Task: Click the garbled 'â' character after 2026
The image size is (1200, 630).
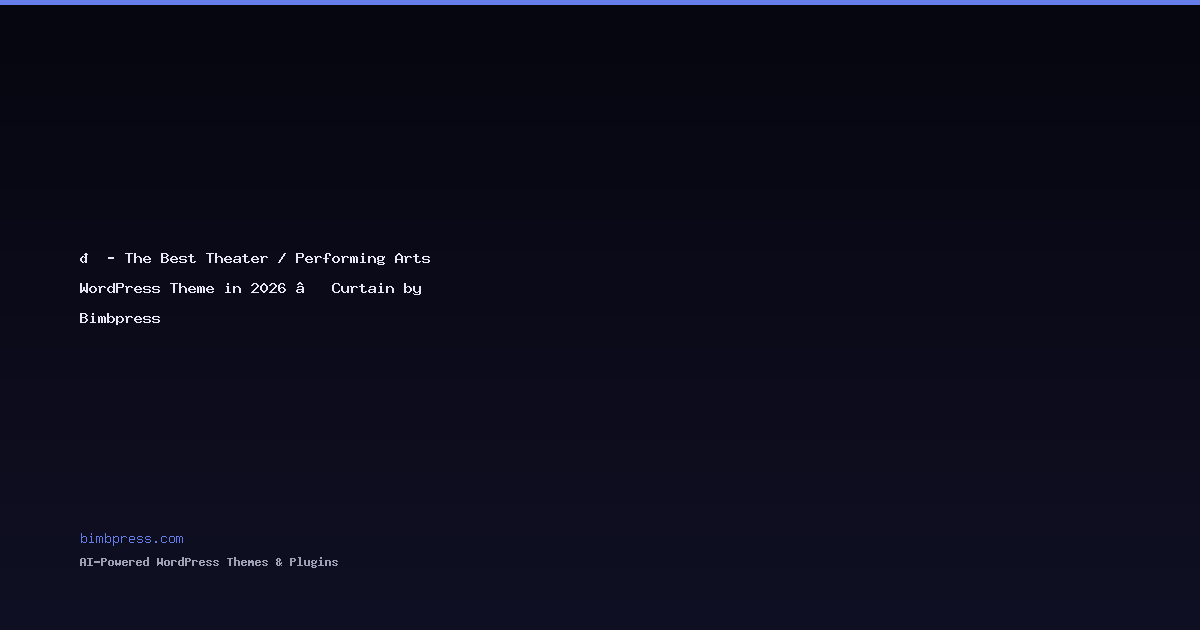Action: [299, 288]
